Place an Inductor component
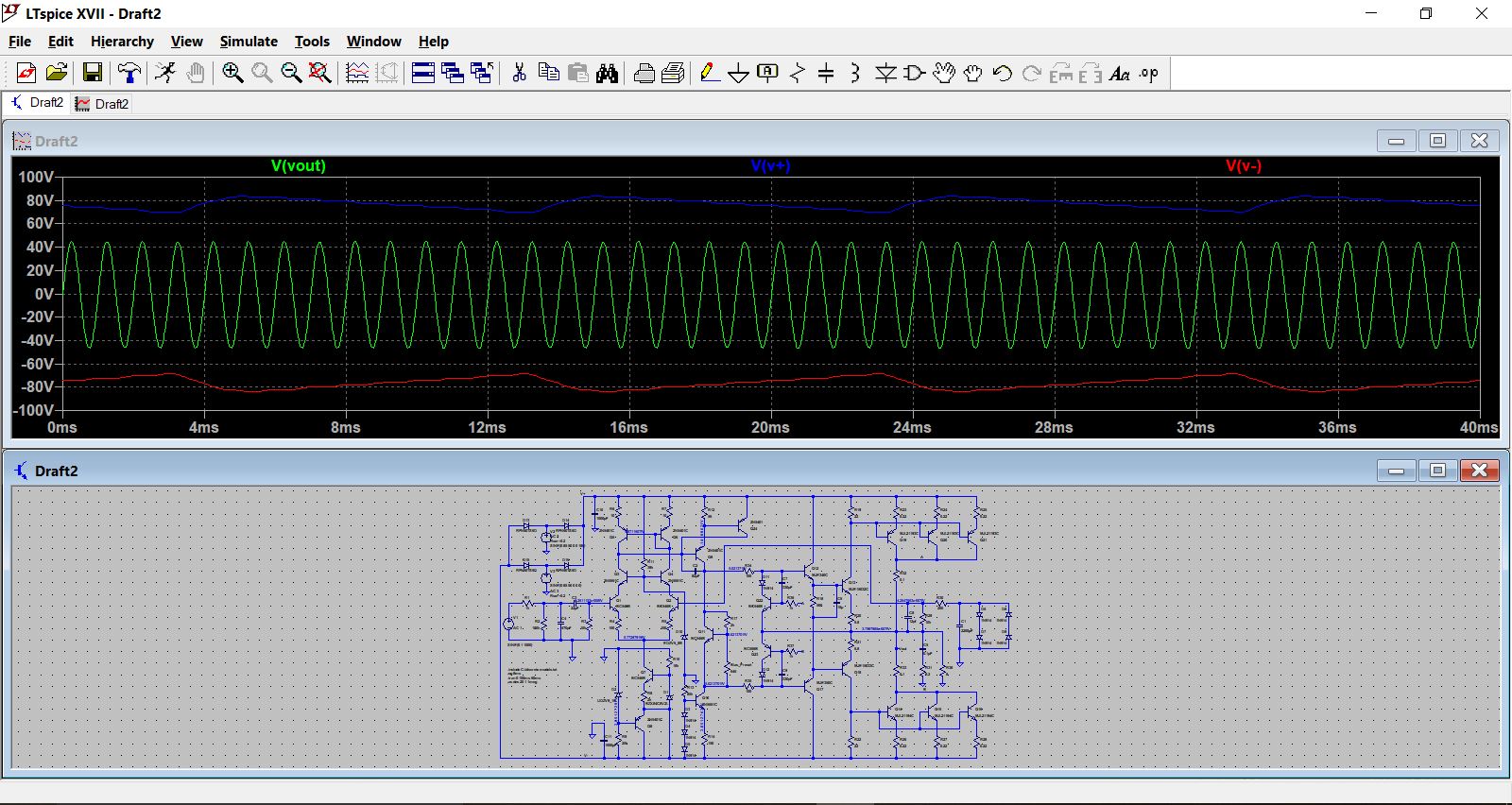 [x=855, y=73]
